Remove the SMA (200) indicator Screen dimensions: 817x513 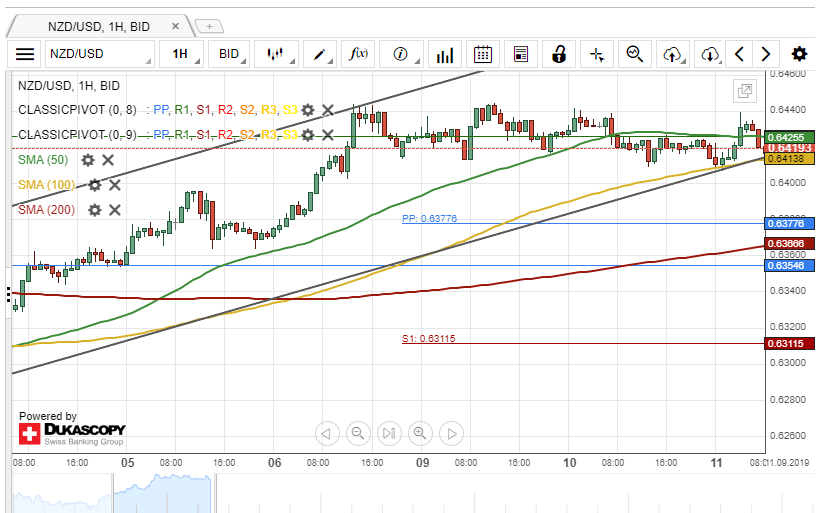115,210
